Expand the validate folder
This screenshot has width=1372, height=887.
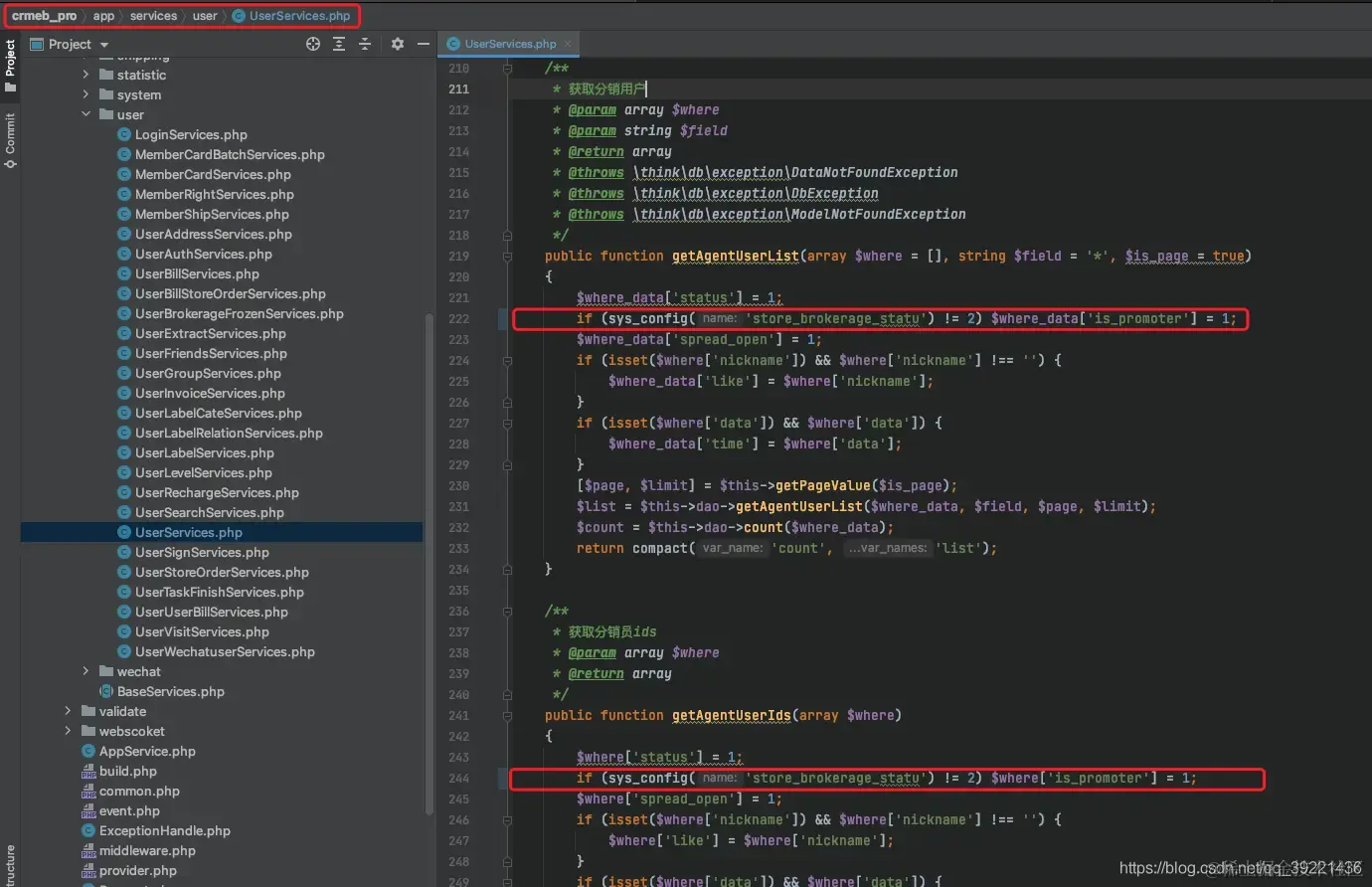(68, 711)
